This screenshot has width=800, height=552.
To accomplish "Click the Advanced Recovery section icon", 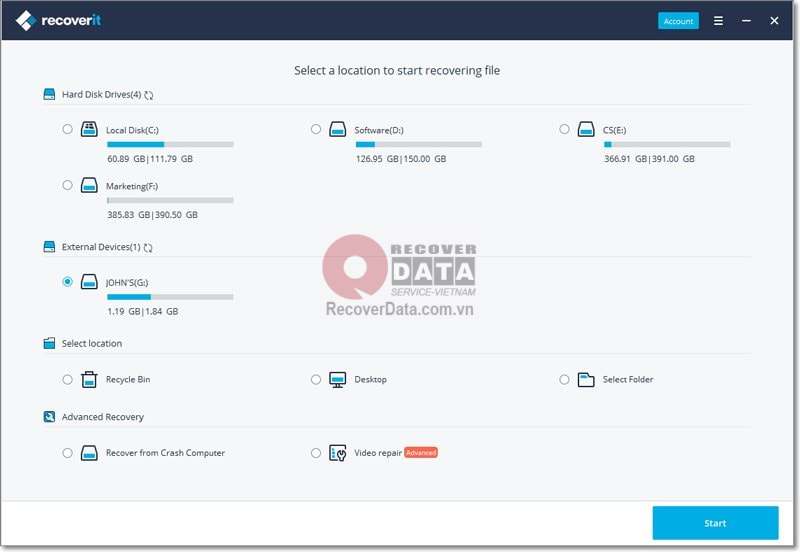I will point(49,417).
